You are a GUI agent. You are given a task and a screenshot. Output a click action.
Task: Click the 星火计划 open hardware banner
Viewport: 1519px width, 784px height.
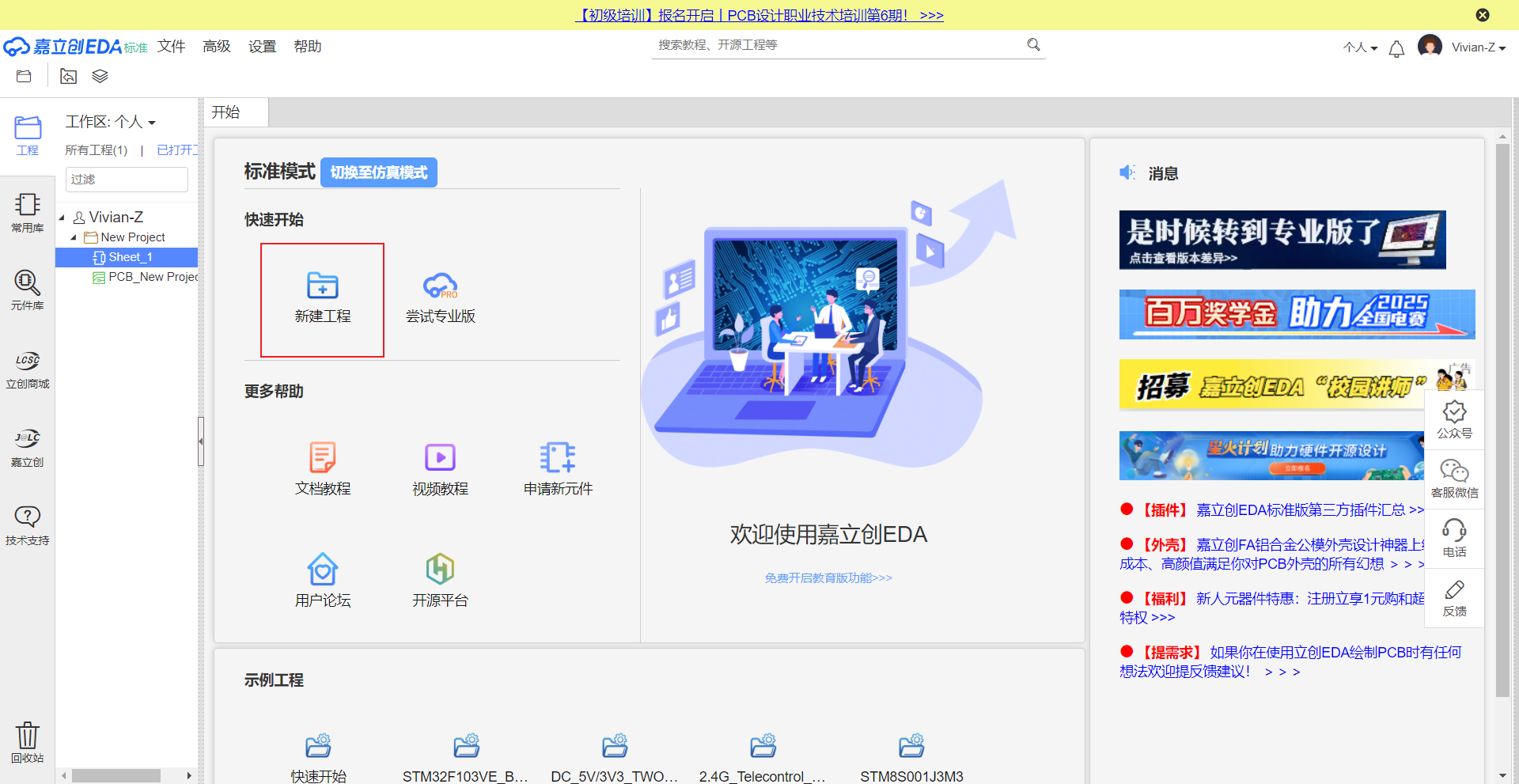[1272, 456]
